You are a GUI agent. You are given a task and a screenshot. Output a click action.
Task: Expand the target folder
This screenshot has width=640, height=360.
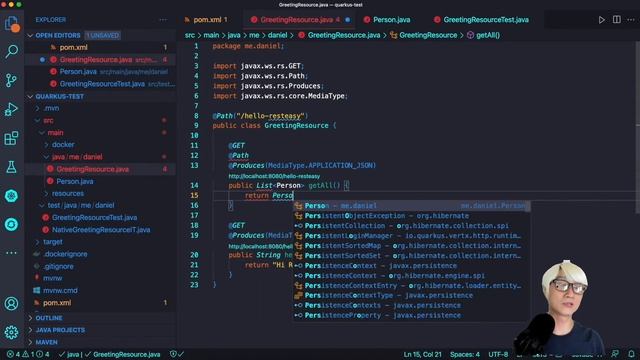click(x=53, y=242)
